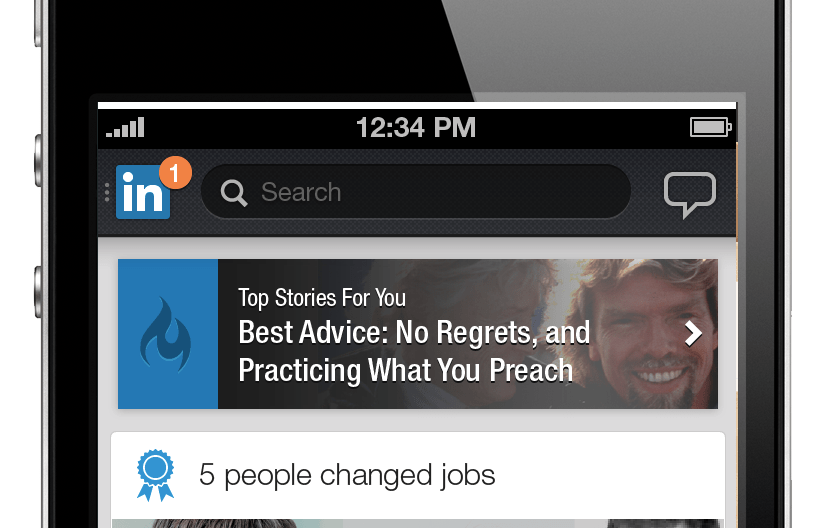This screenshot has height=528, width=825.
Task: Open the Best Advice: No Regrets headline
Action: [x=414, y=352]
